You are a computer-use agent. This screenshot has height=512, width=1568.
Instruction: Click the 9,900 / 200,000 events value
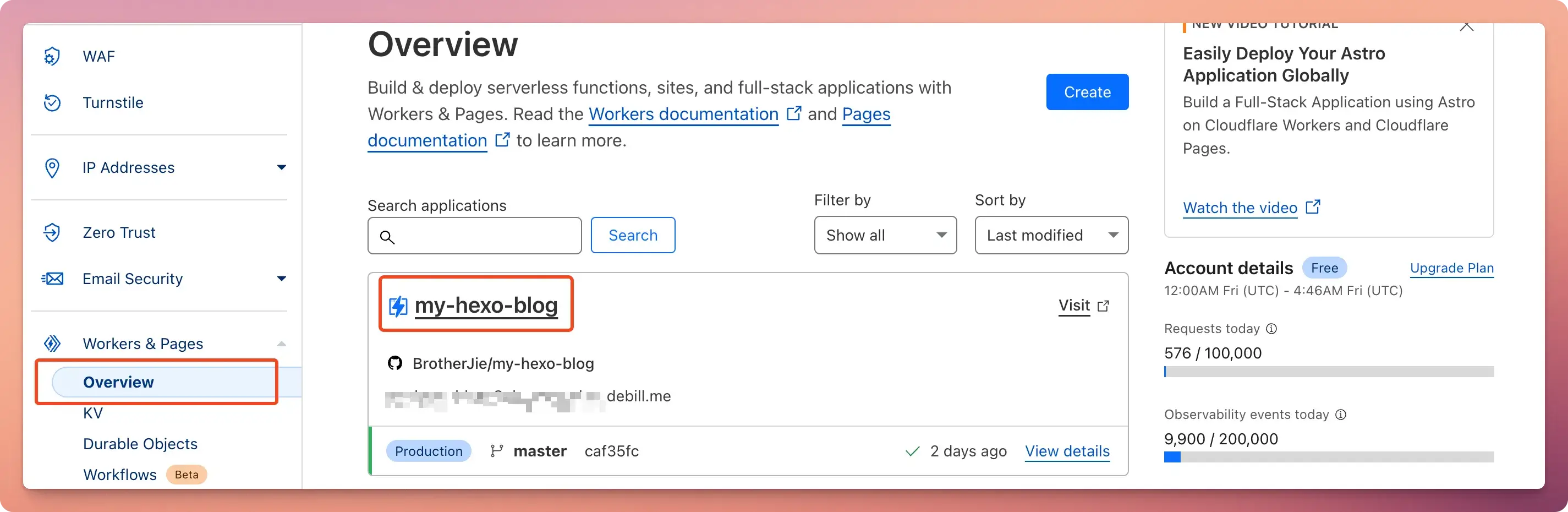pyautogui.click(x=1221, y=439)
